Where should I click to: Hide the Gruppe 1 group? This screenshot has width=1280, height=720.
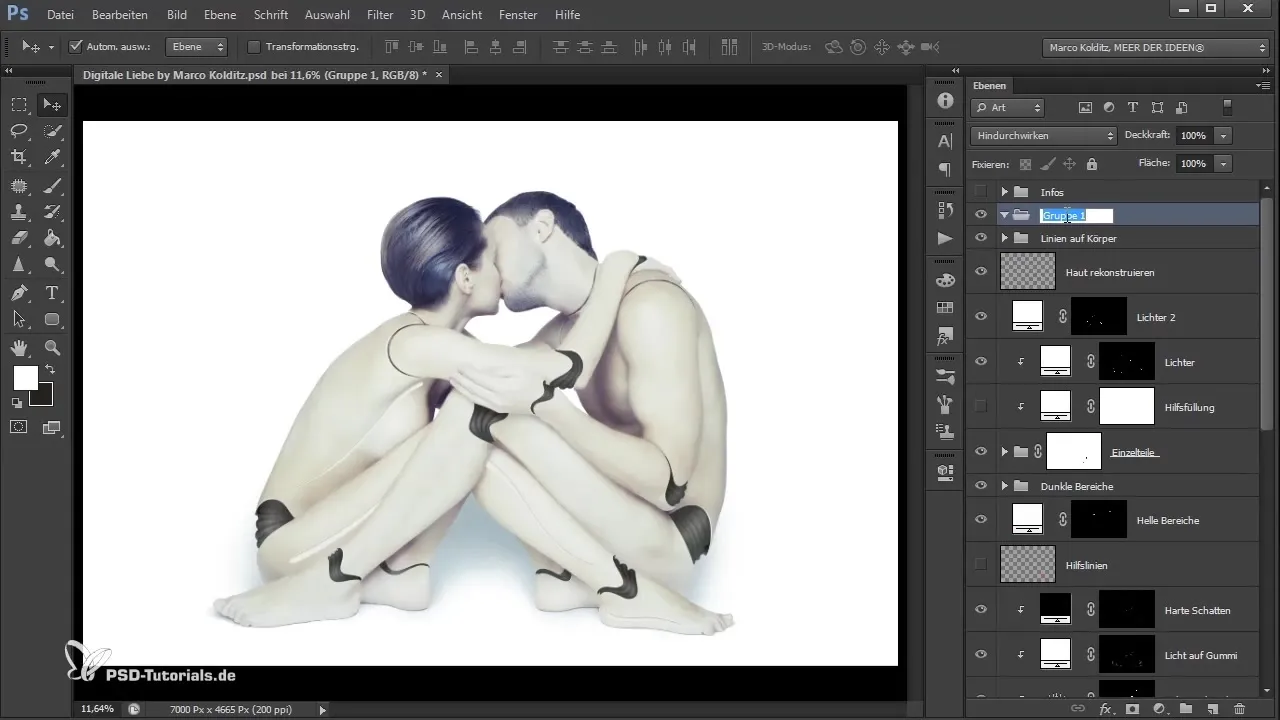[x=981, y=214]
